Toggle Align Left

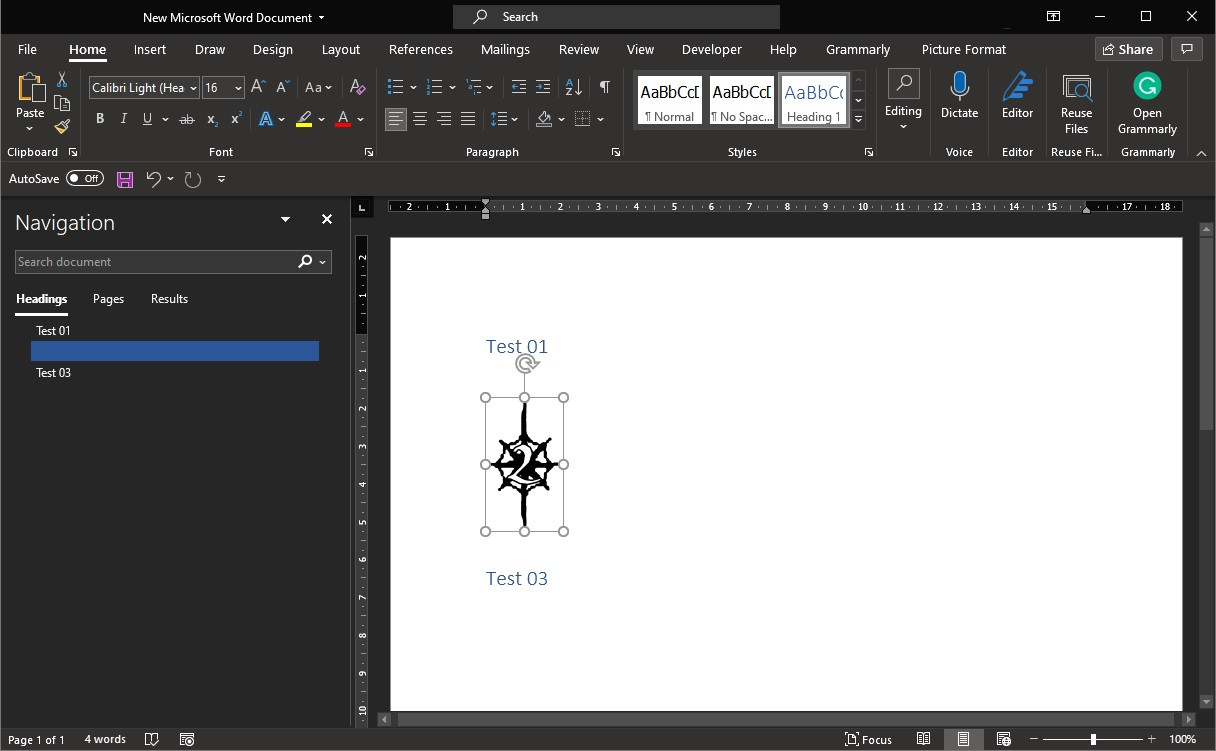pyautogui.click(x=396, y=119)
